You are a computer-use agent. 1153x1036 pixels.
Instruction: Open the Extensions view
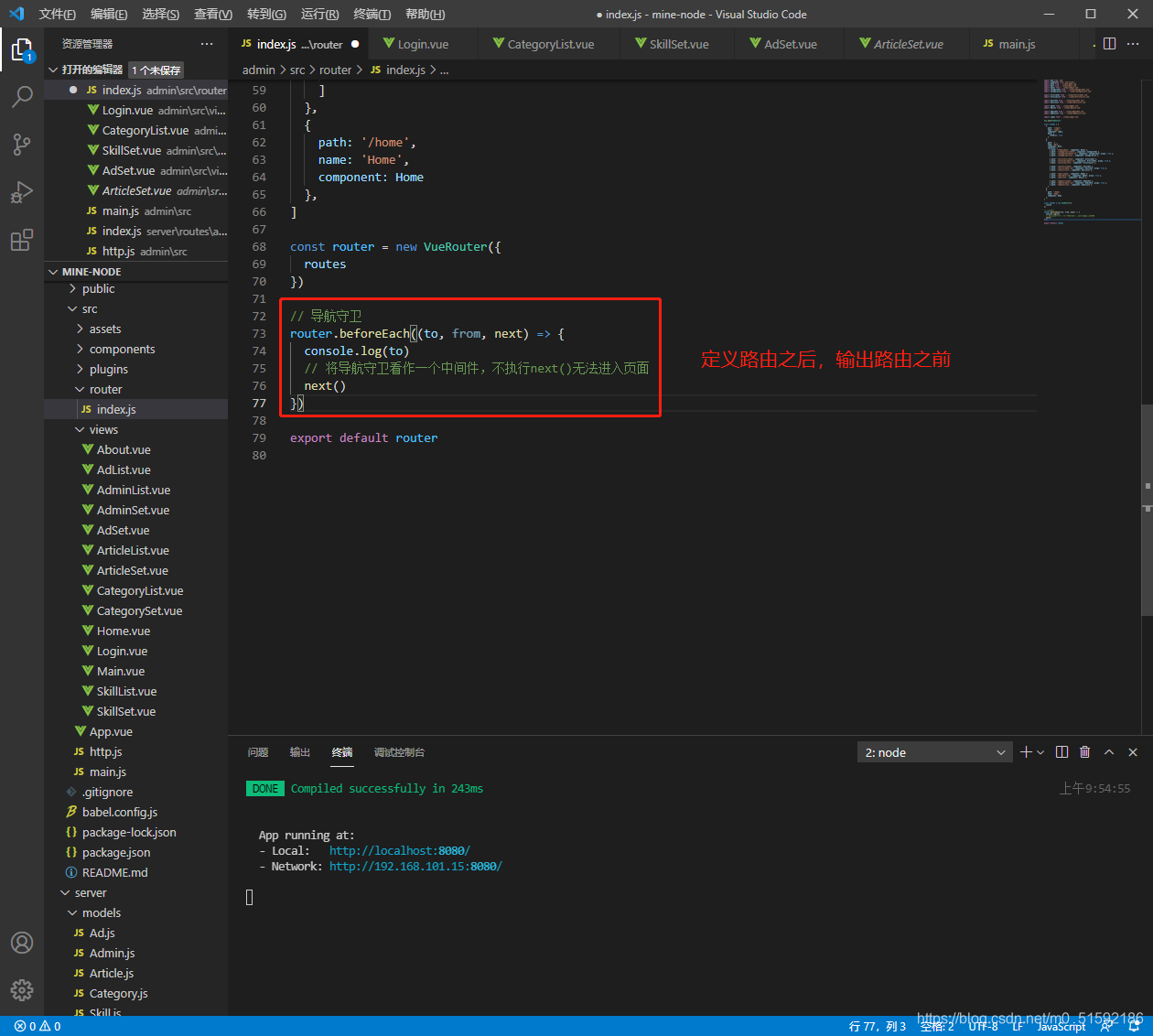[22, 241]
